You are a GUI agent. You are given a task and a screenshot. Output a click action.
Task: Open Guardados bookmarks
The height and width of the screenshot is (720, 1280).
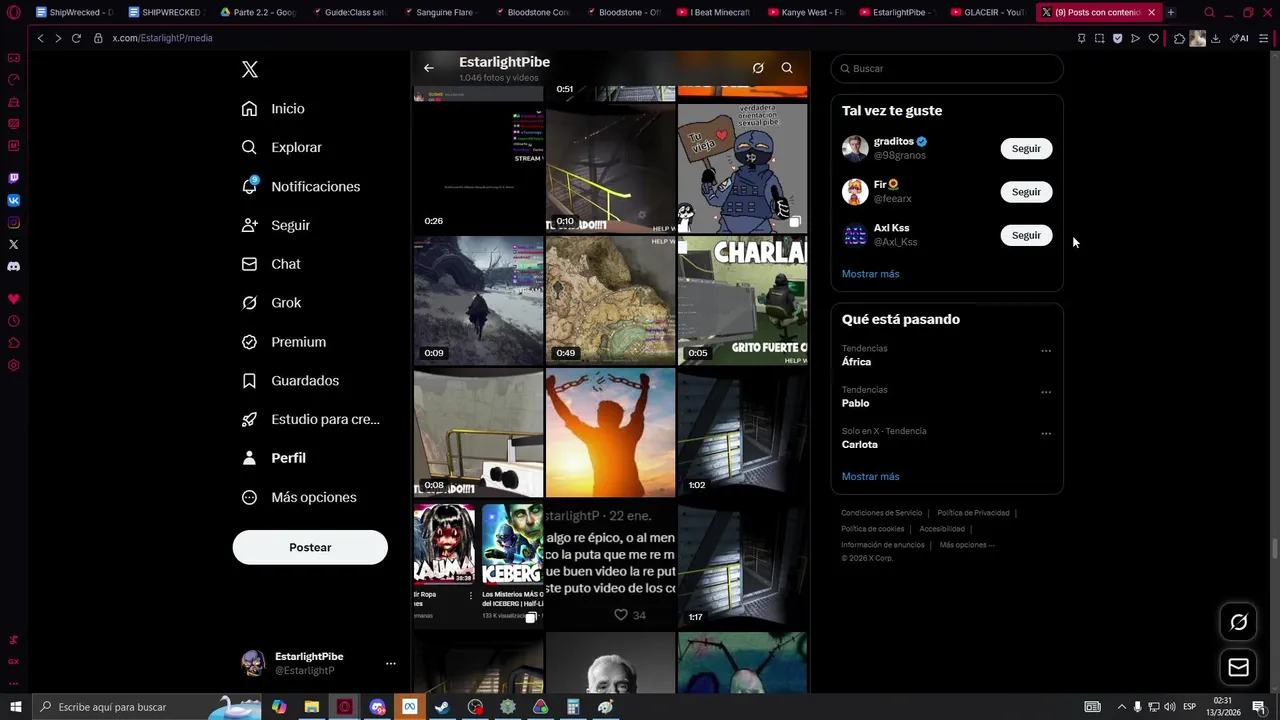290,381
